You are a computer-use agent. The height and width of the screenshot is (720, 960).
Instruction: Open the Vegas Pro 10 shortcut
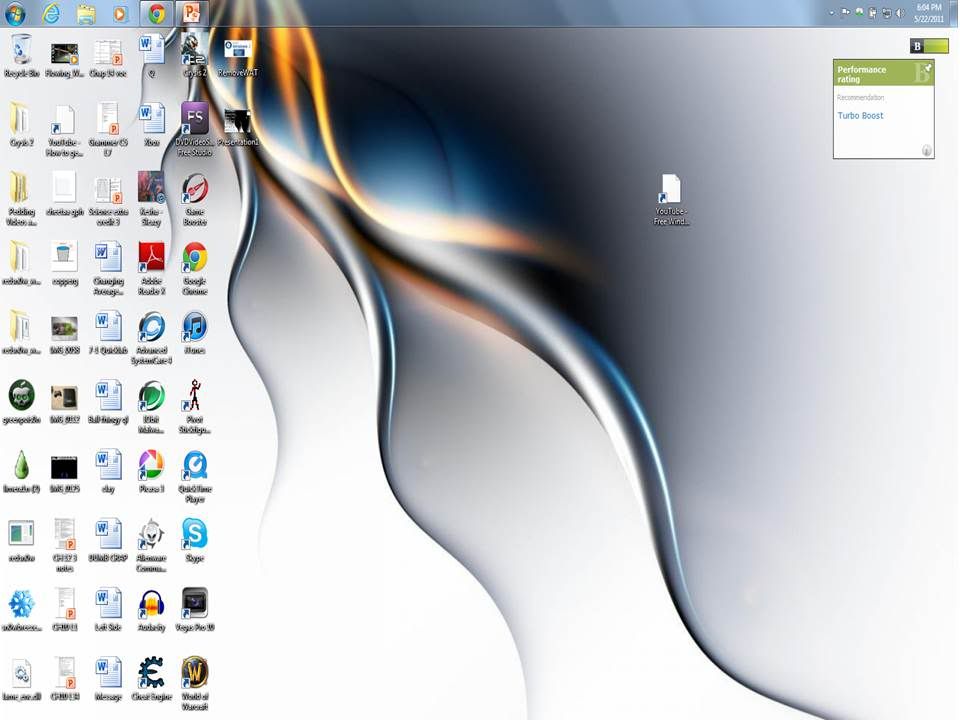tap(194, 603)
